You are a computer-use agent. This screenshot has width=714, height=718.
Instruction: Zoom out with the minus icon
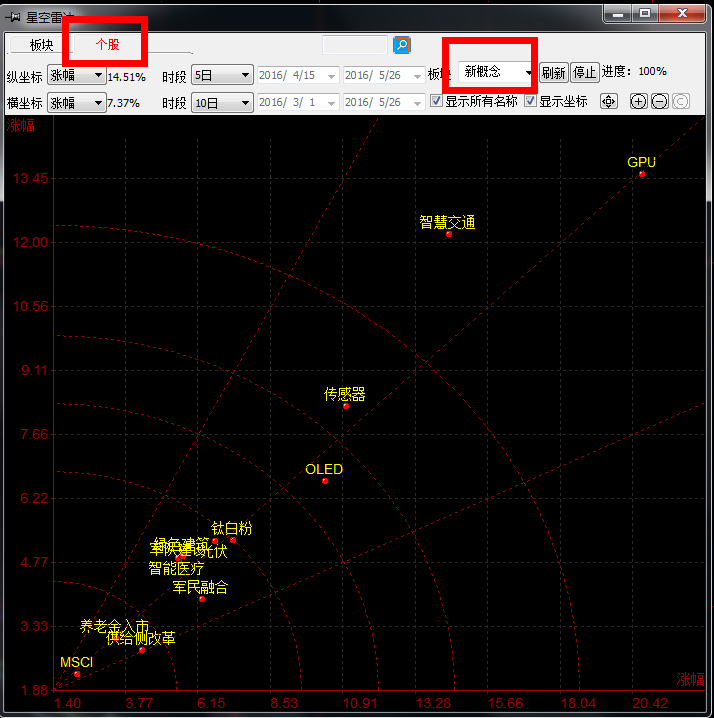660,101
